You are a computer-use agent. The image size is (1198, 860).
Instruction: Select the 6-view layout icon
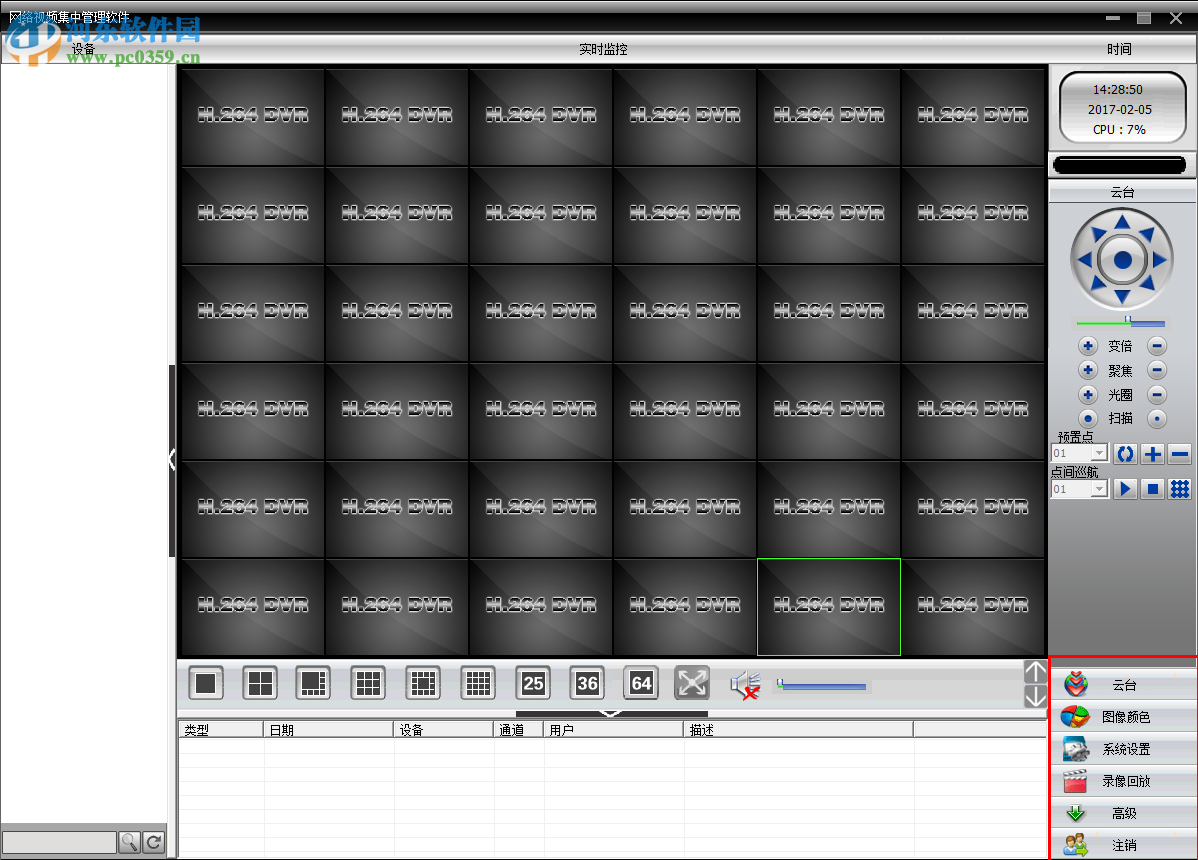click(313, 683)
